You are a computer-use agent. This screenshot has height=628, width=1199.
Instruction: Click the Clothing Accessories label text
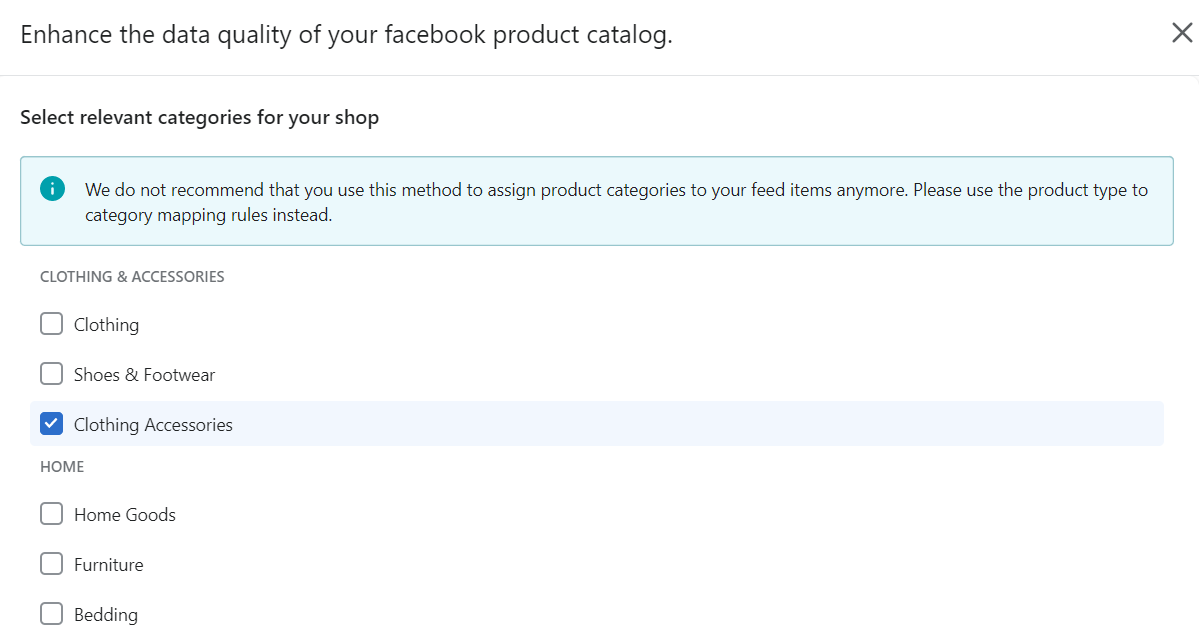[153, 425]
